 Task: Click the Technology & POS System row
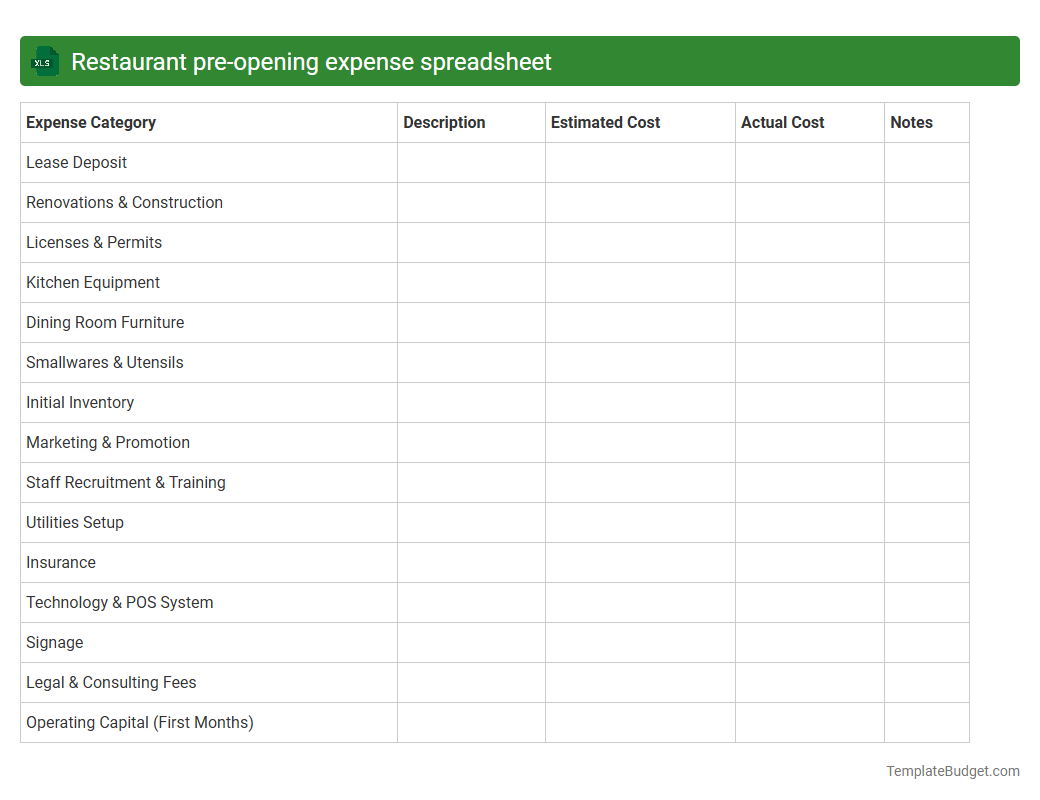pos(119,602)
